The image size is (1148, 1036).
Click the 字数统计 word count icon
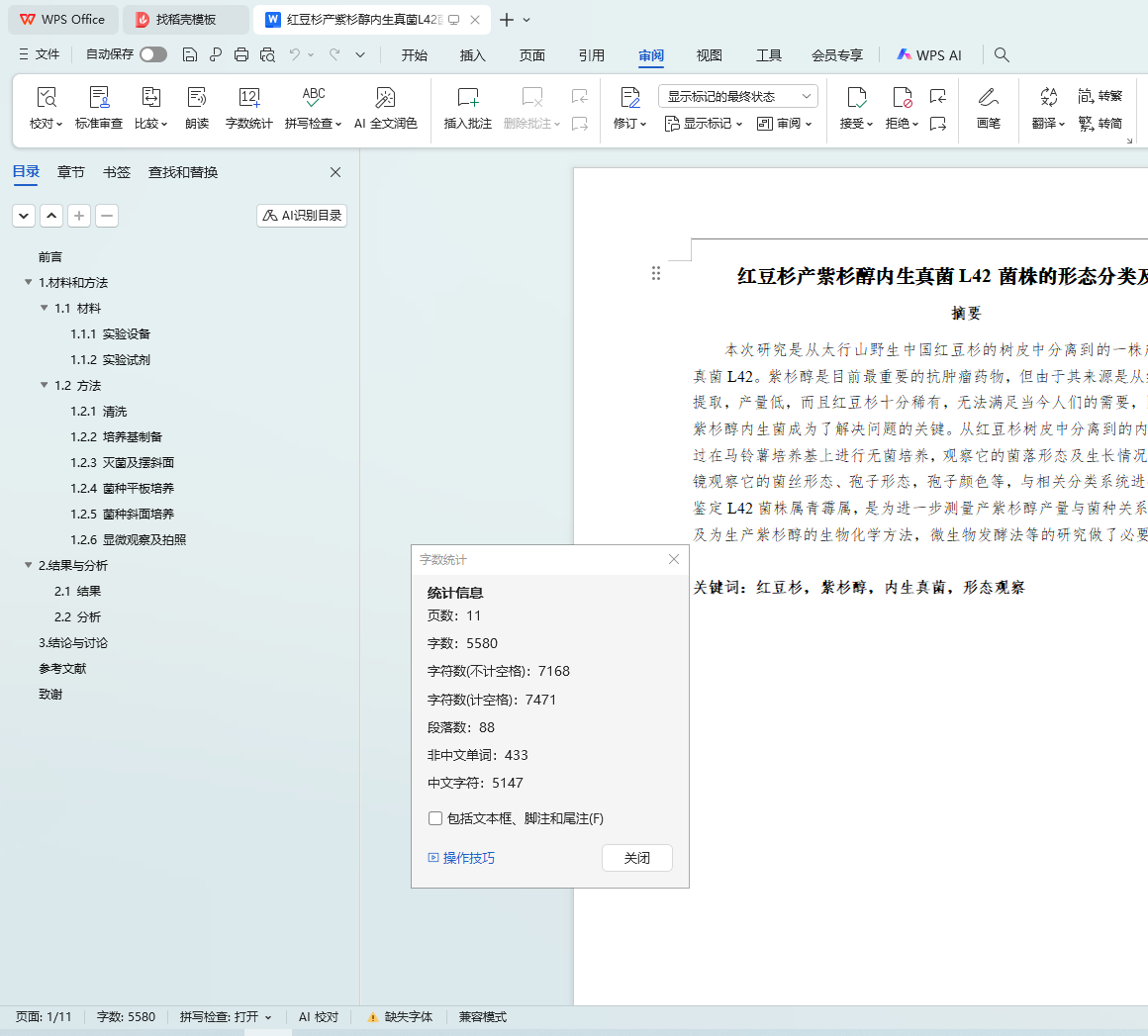click(x=248, y=98)
